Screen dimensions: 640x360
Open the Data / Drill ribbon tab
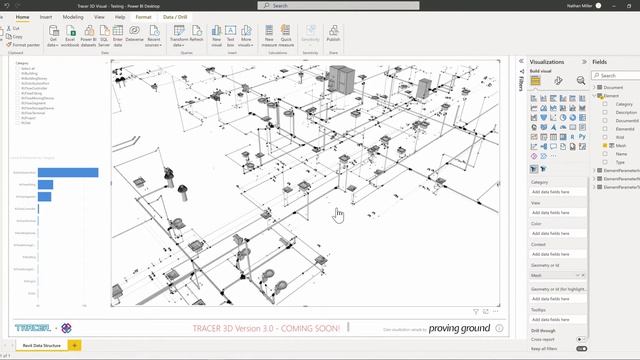175,17
